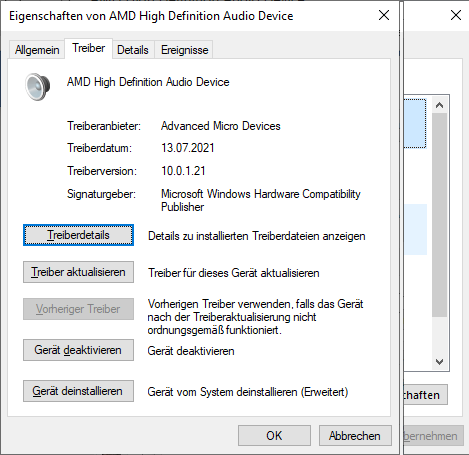The image size is (469, 455).
Task: Click the Treiberdatum label
Action: point(100,148)
